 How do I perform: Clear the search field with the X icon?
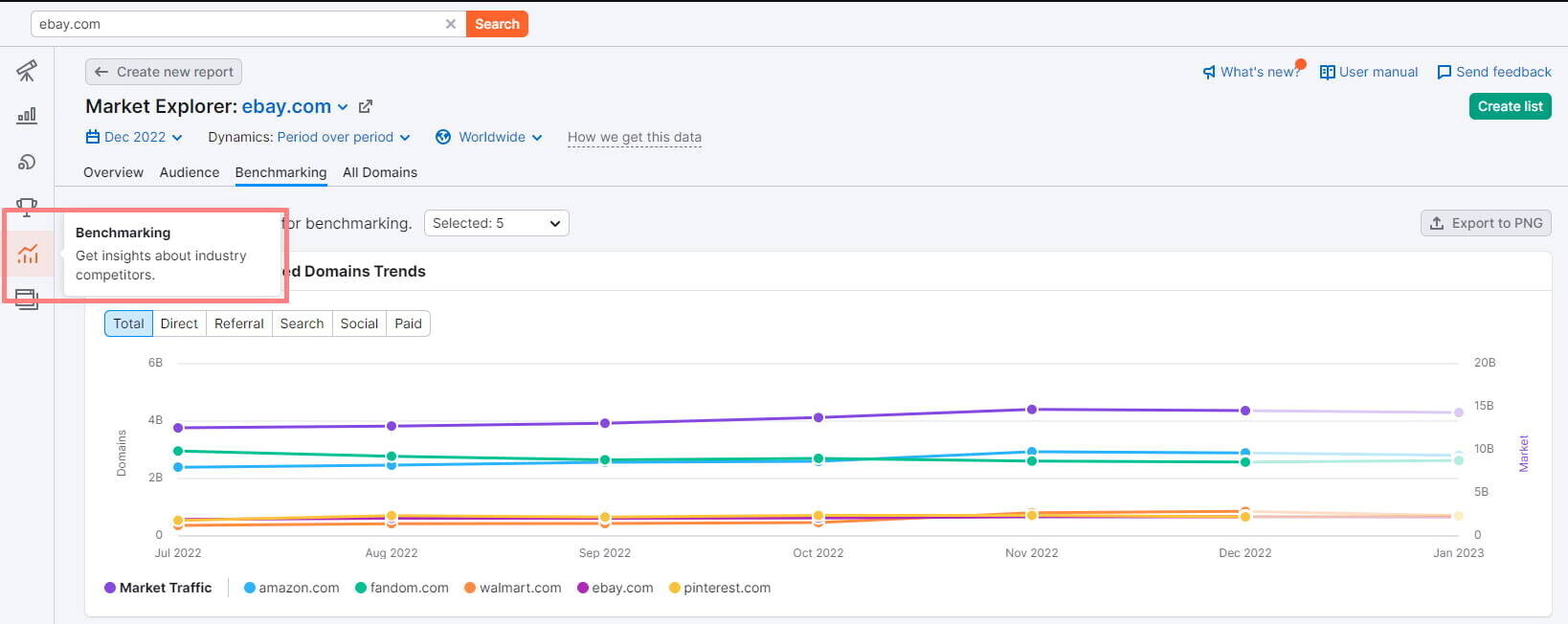point(450,24)
